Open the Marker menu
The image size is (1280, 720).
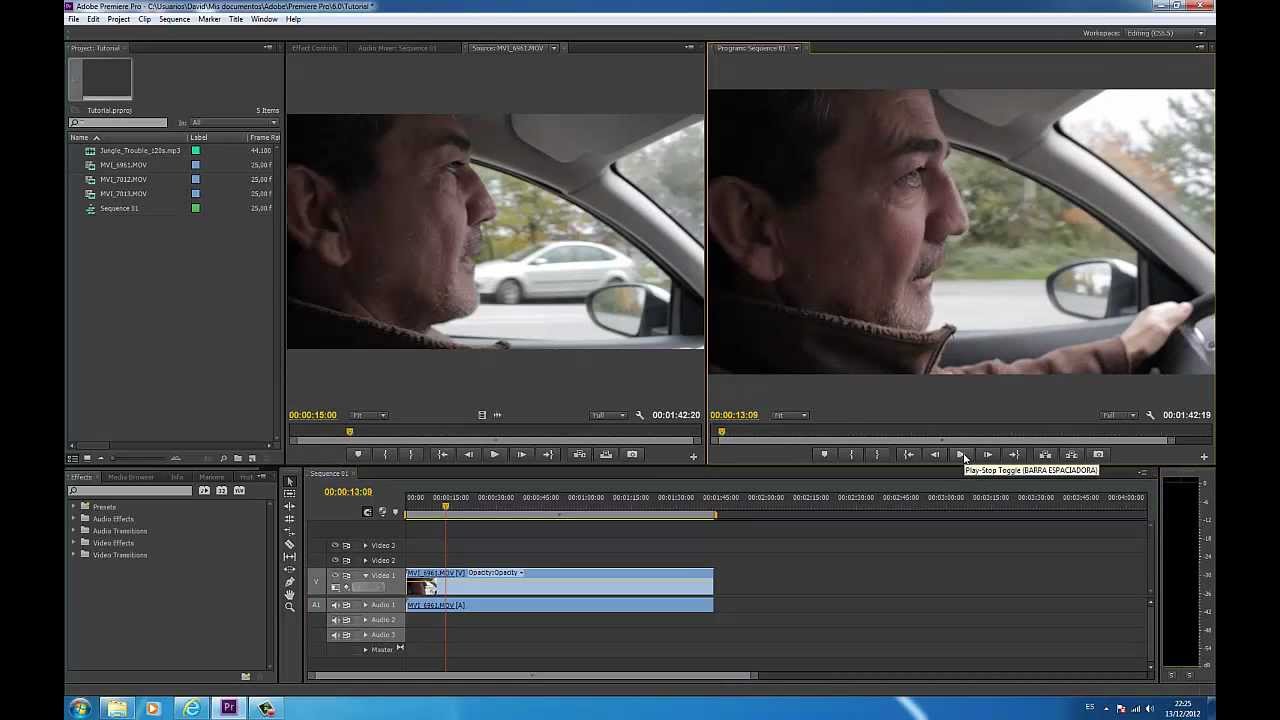pyautogui.click(x=209, y=19)
